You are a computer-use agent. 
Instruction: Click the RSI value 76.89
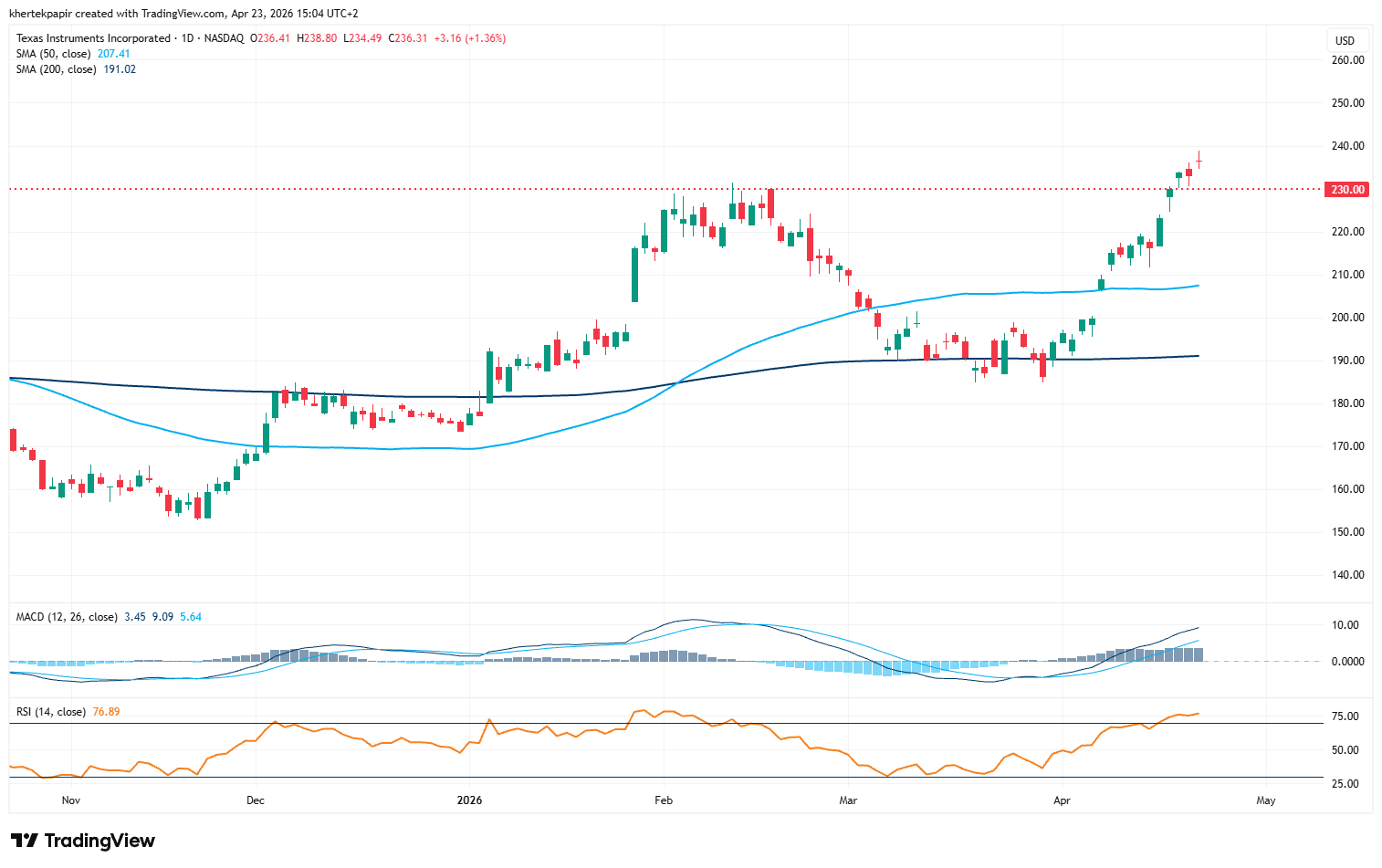(106, 712)
